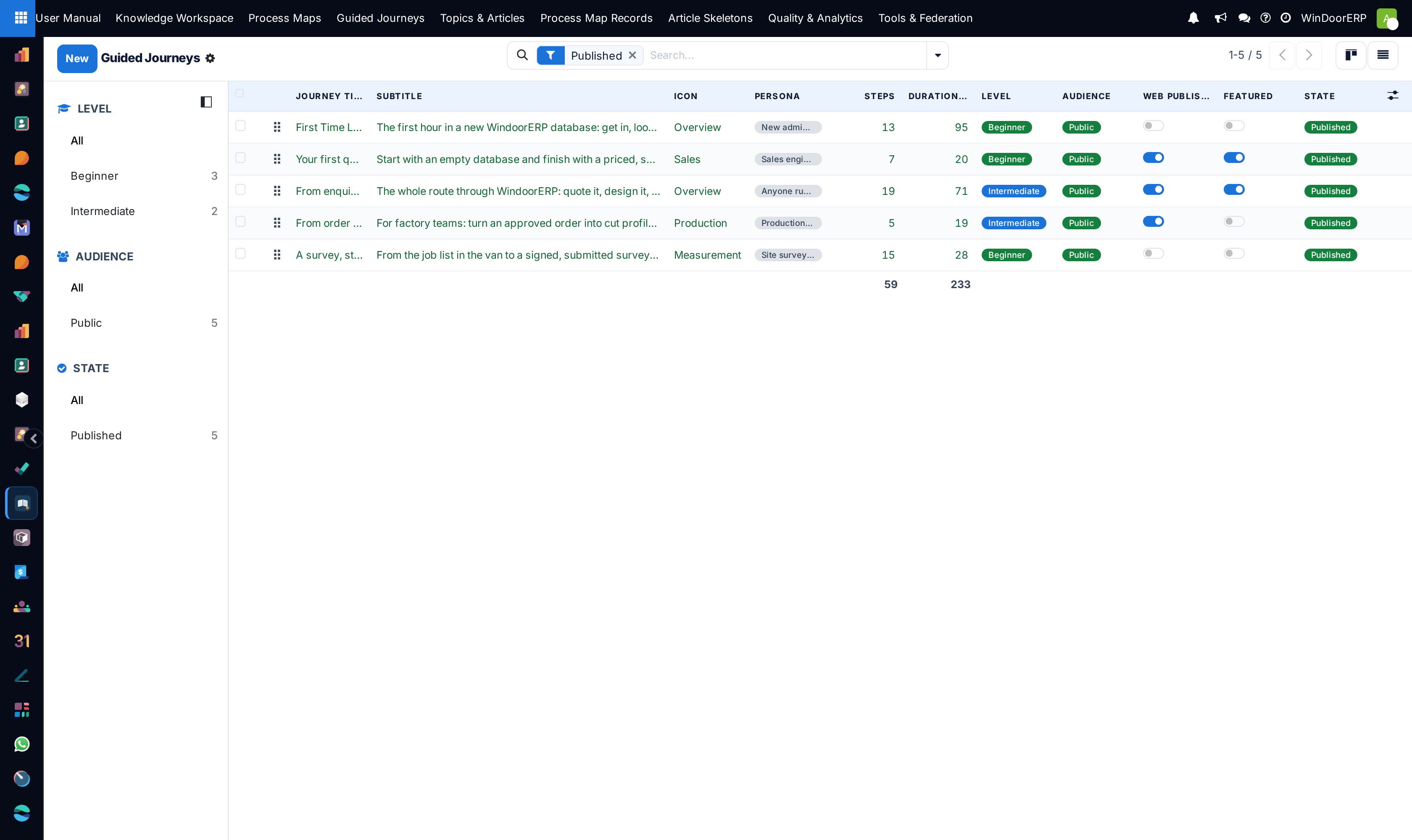
Task: Tick checkbox for First Time row
Action: (240, 126)
